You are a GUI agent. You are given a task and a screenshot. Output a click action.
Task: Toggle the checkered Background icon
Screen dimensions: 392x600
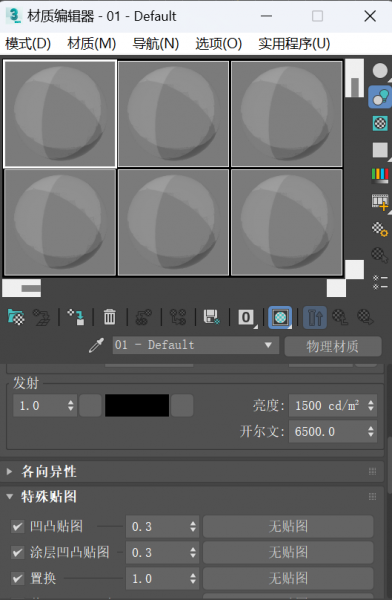[380, 124]
